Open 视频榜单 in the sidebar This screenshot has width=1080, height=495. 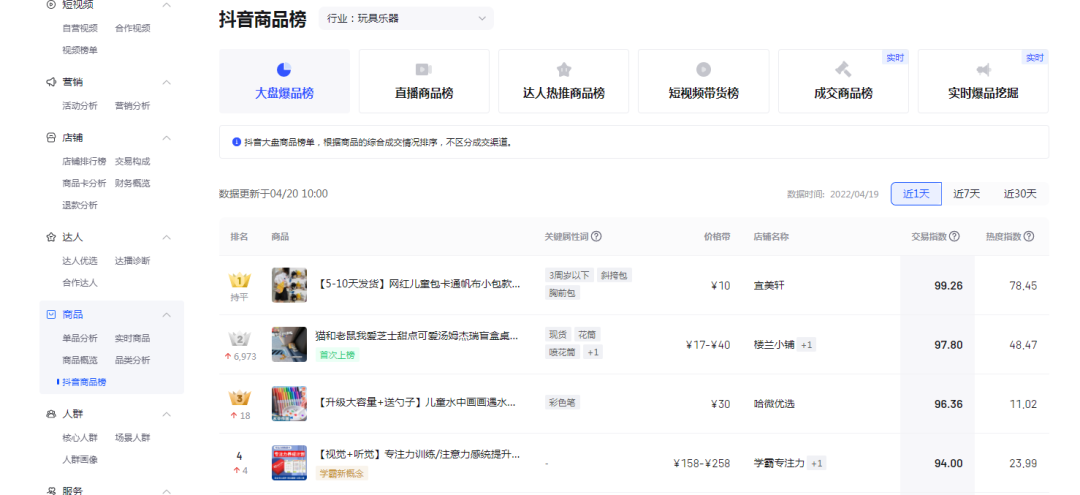click(x=80, y=50)
